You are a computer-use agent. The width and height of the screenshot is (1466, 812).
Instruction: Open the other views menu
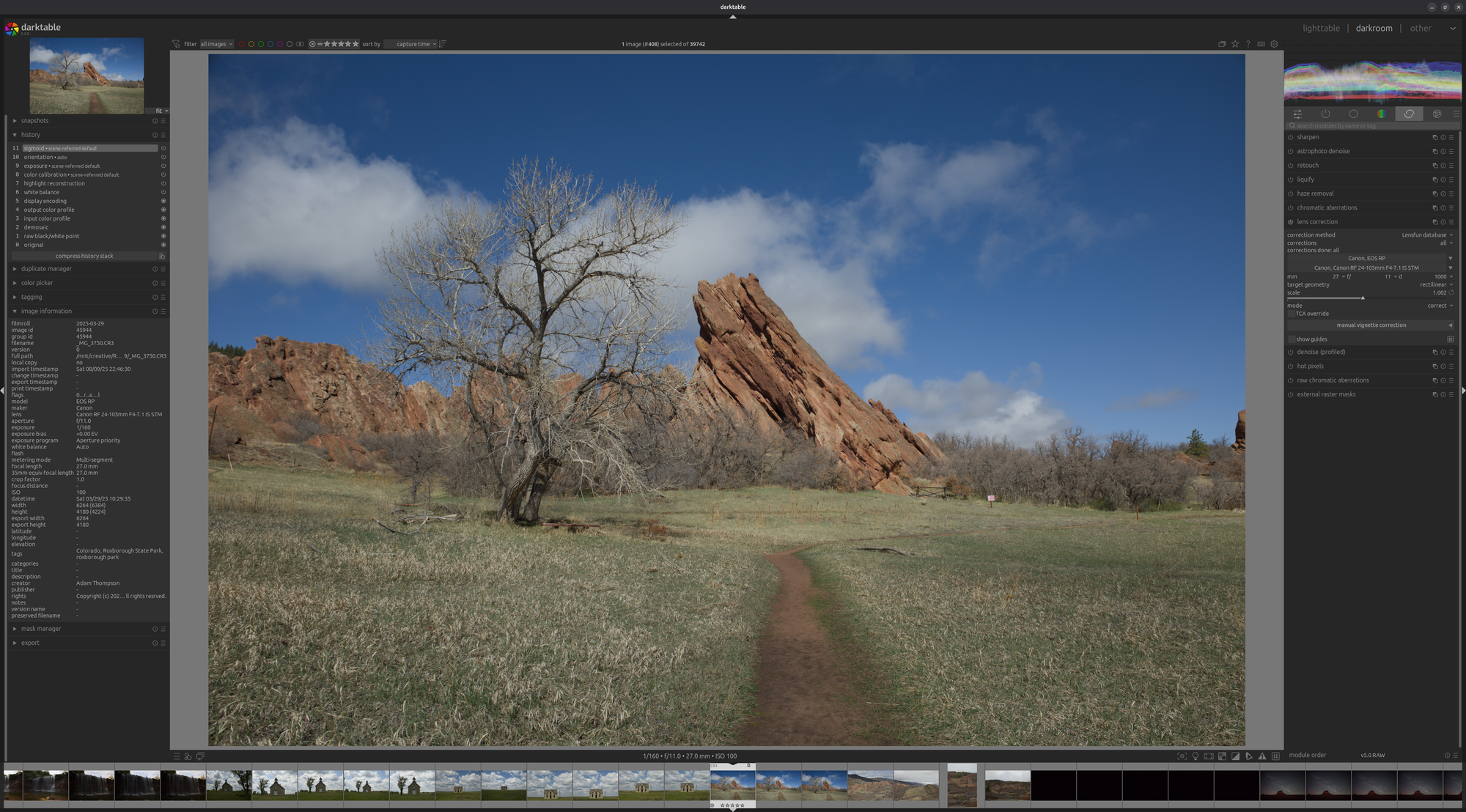(1421, 28)
